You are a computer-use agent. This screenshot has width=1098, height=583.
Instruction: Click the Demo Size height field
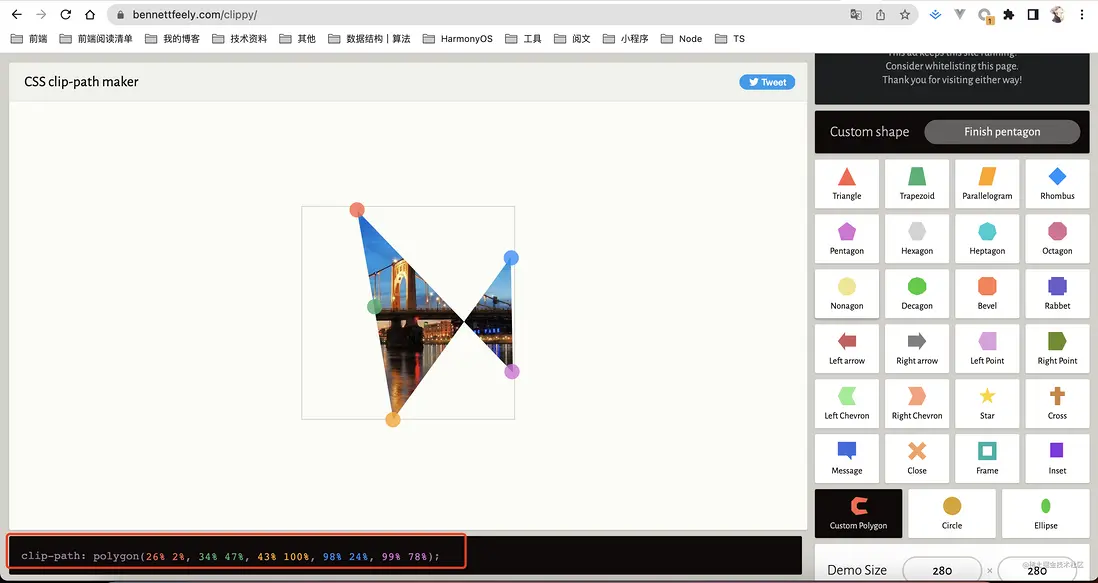point(1036,570)
